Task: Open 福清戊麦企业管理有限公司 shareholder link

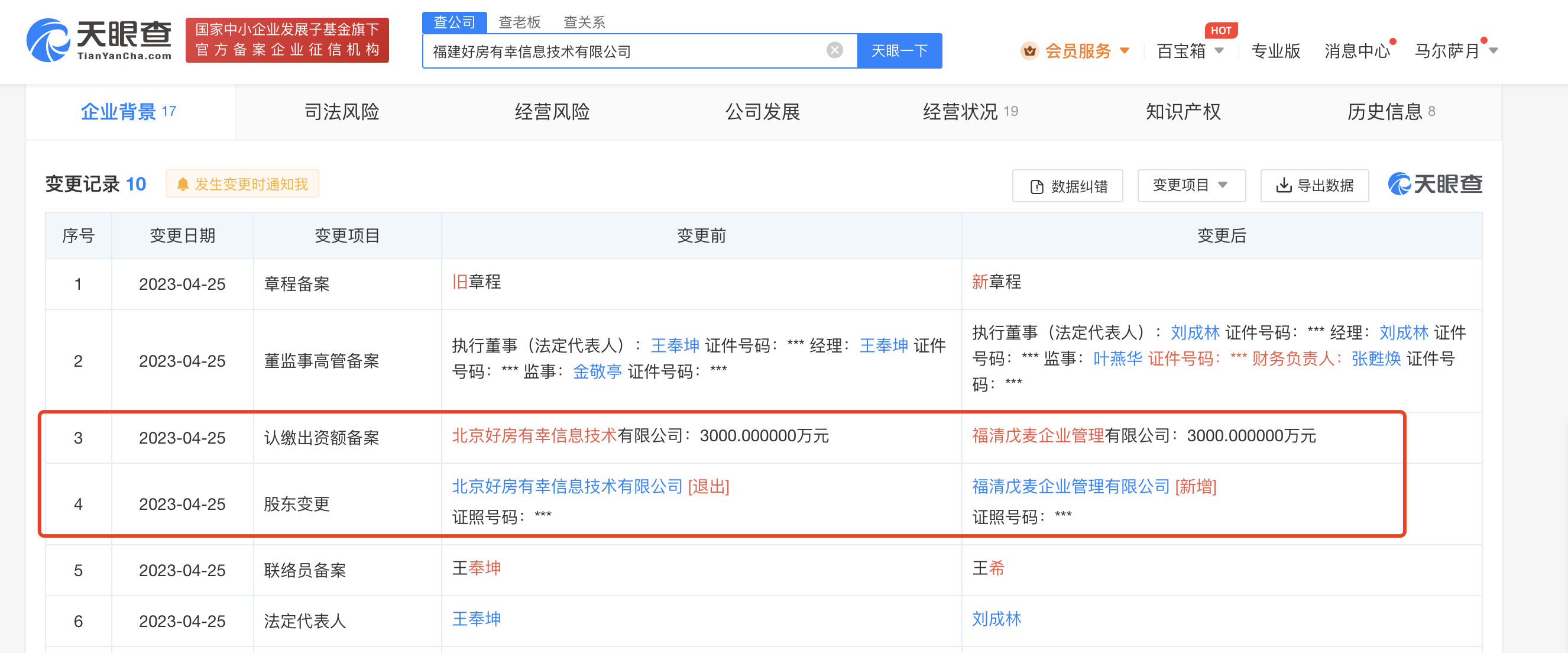Action: click(x=1071, y=486)
